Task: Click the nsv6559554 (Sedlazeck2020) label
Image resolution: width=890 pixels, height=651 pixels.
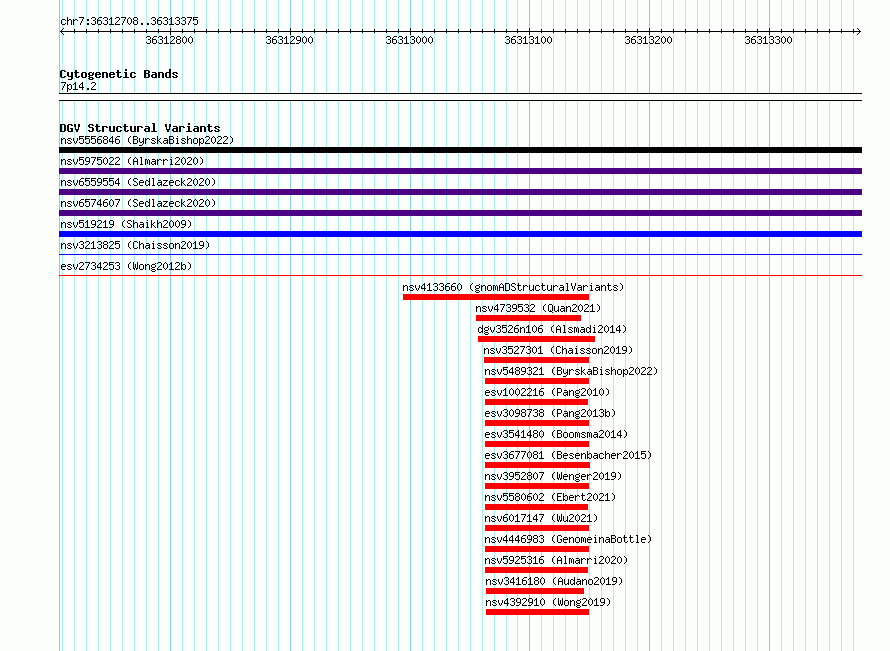Action: (x=138, y=182)
